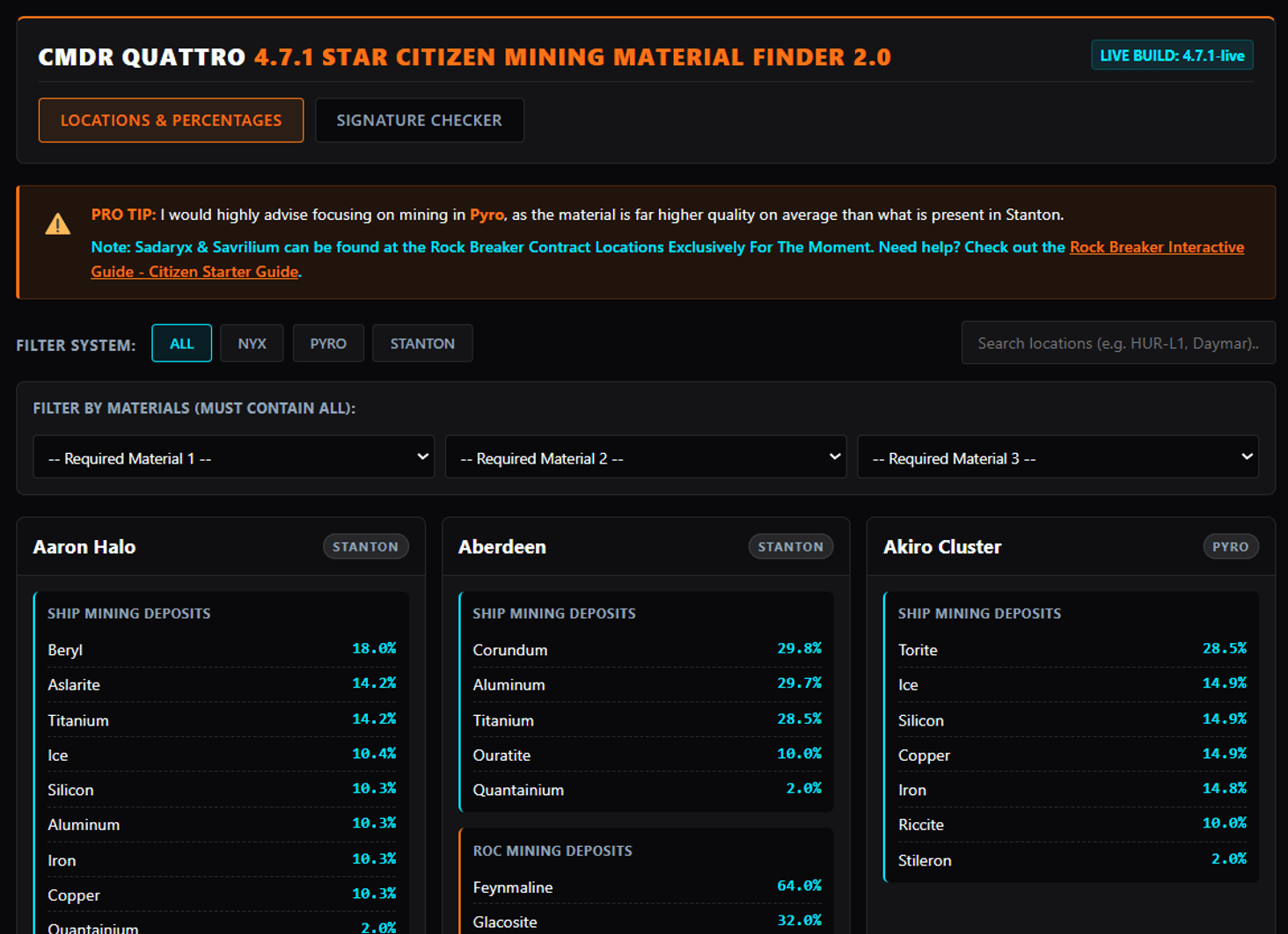Screen dimensions: 1288x934
Task: Toggle the NYX system filter
Action: [252, 343]
